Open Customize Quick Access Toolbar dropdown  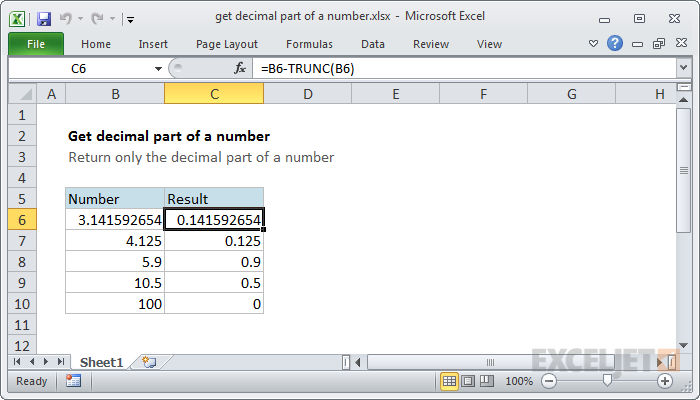[131, 18]
